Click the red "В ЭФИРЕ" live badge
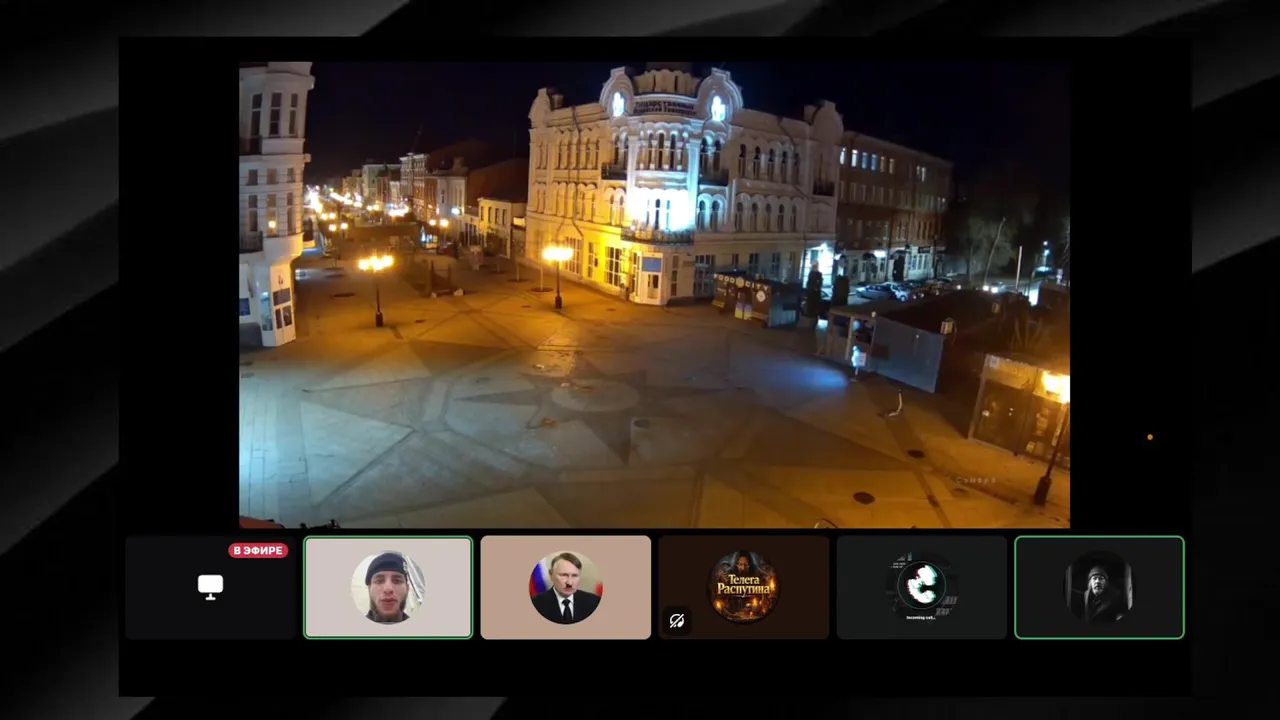 258,550
